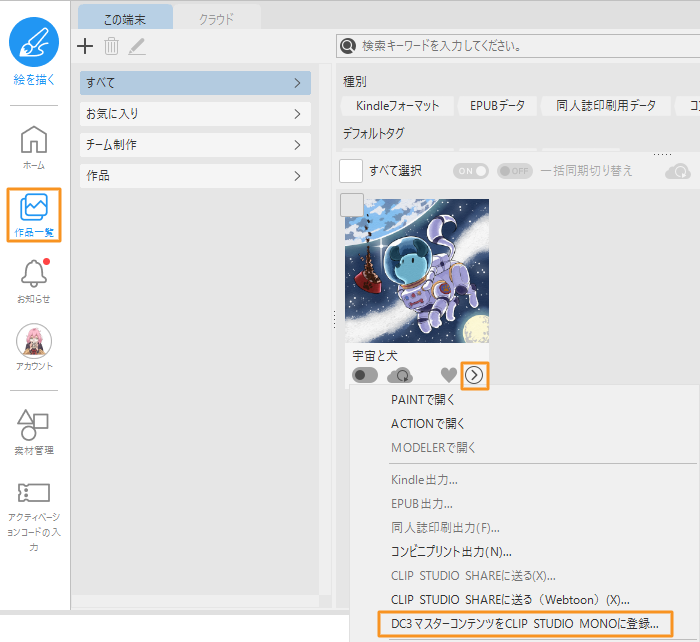Open 宇宙と犬 arrow menu button

click(474, 375)
